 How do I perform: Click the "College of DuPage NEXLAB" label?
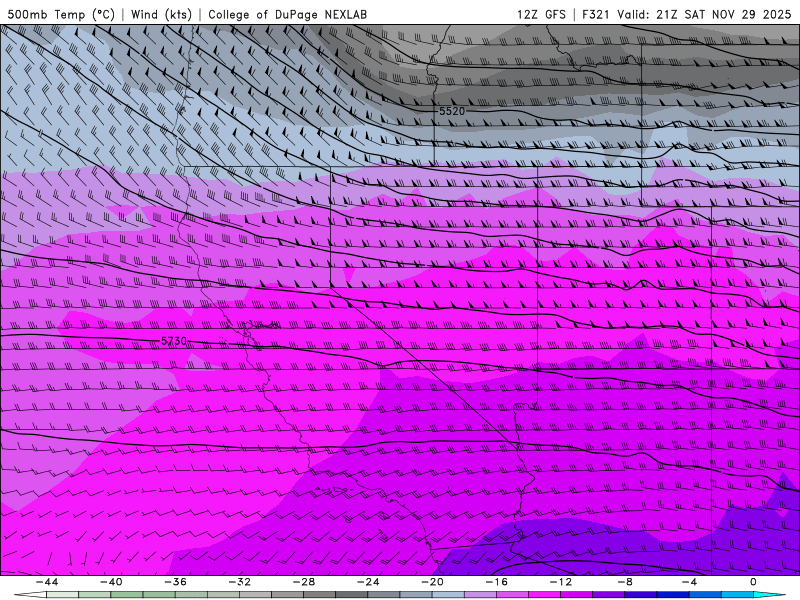tap(287, 14)
